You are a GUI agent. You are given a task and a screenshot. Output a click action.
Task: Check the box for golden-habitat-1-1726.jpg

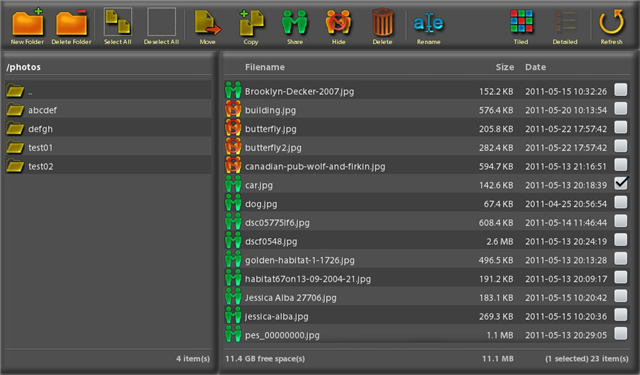pyautogui.click(x=621, y=258)
